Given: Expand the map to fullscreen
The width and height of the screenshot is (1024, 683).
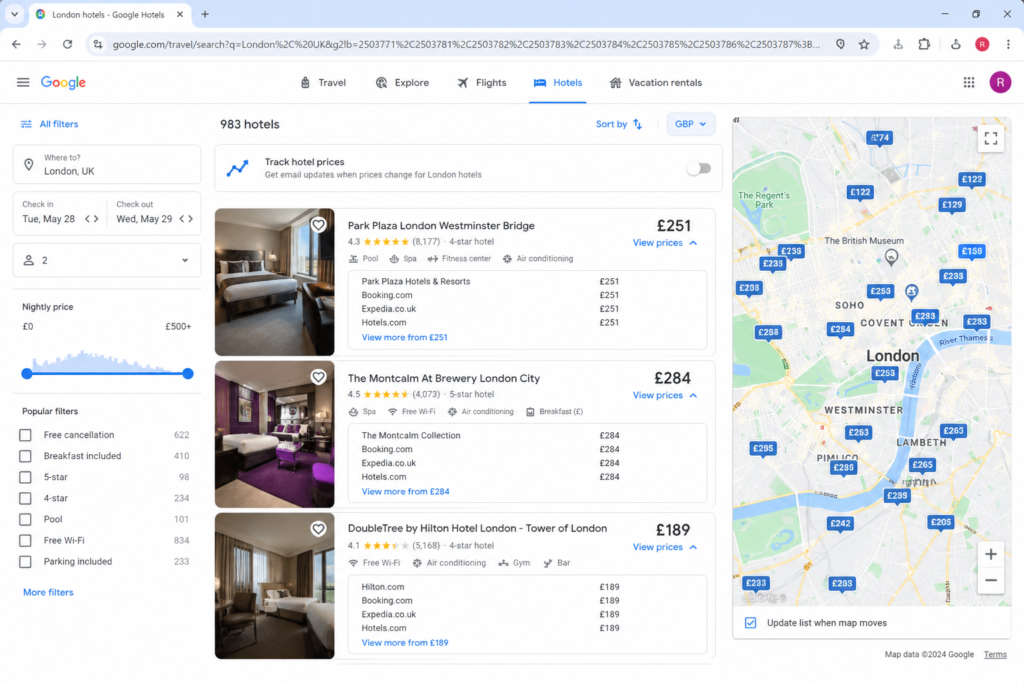Looking at the screenshot, I should [x=991, y=138].
